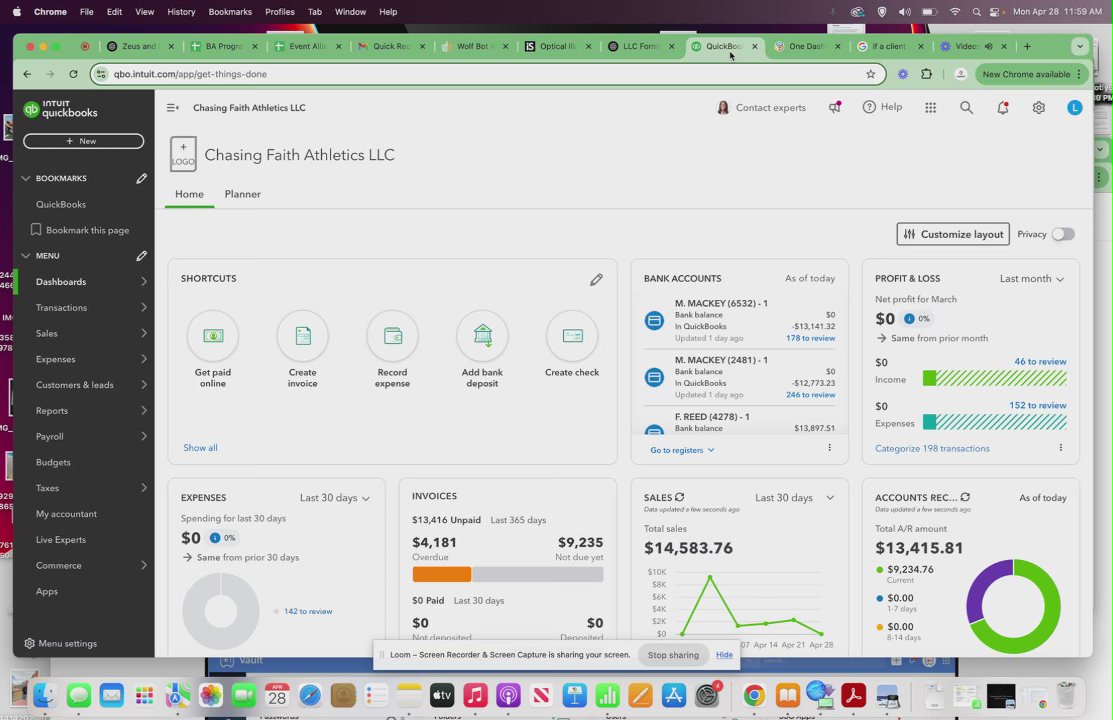Edit the BOOKMARKS section with pencil icon
The height and width of the screenshot is (720, 1113).
(141, 178)
